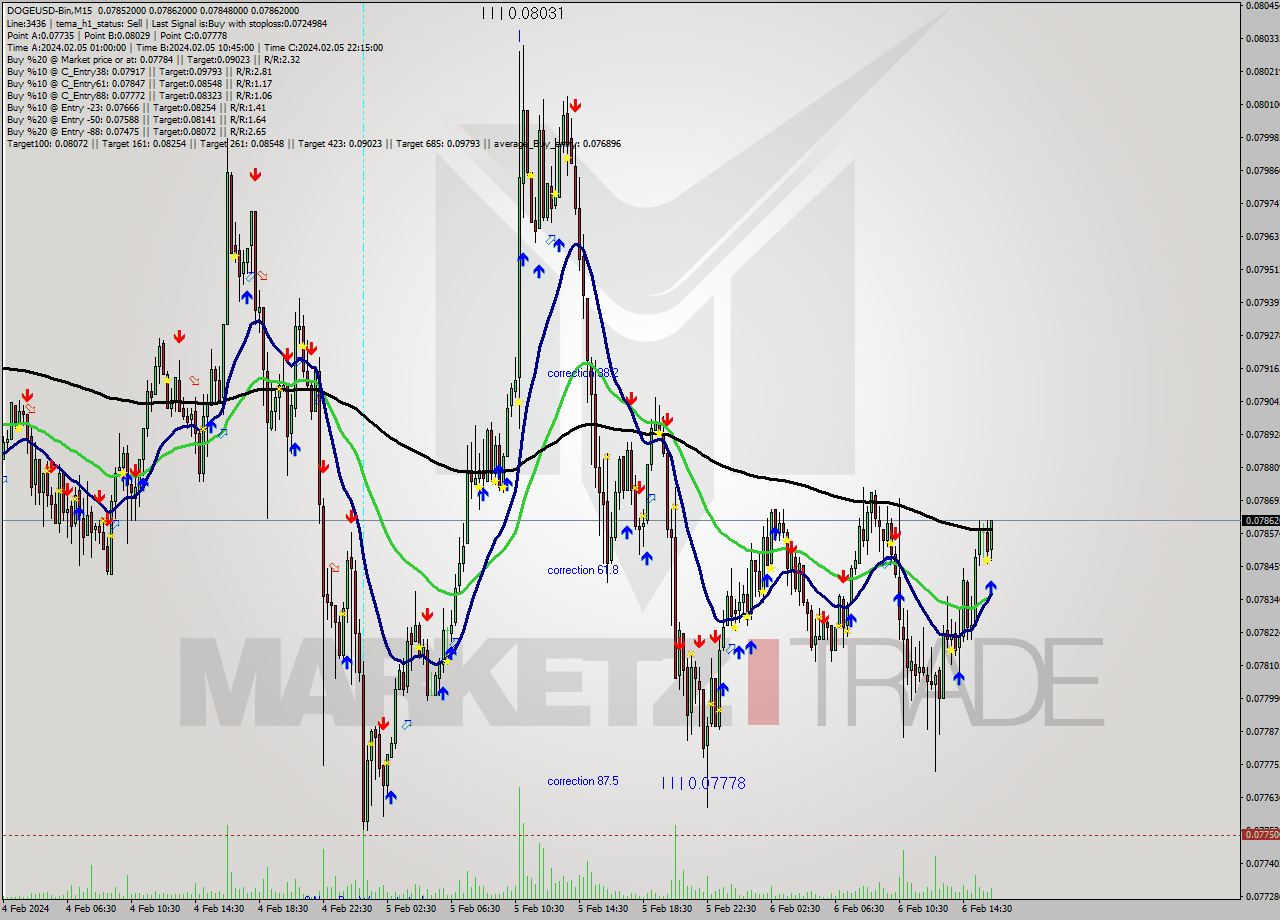Click the '5 Feb 10:30' time axis label
Screen dimensions: 1280x920
(538, 909)
